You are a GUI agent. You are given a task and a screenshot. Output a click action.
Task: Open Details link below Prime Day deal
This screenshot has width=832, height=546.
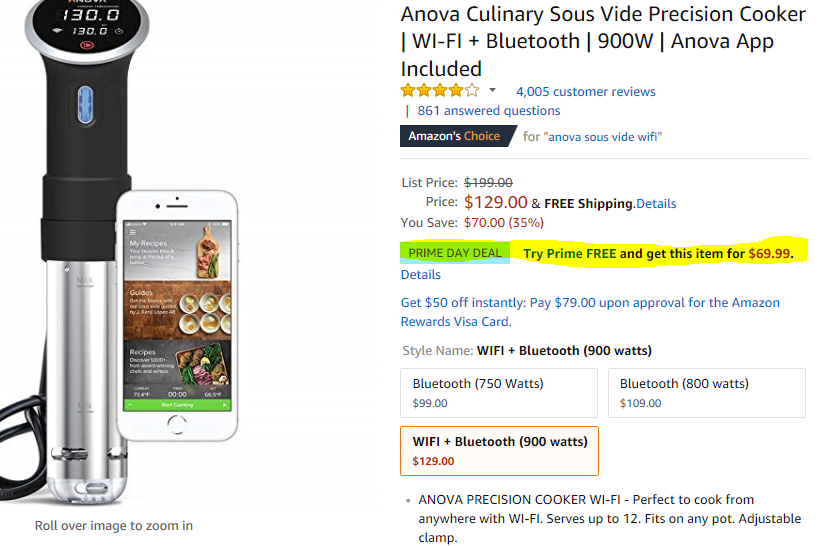(x=421, y=274)
